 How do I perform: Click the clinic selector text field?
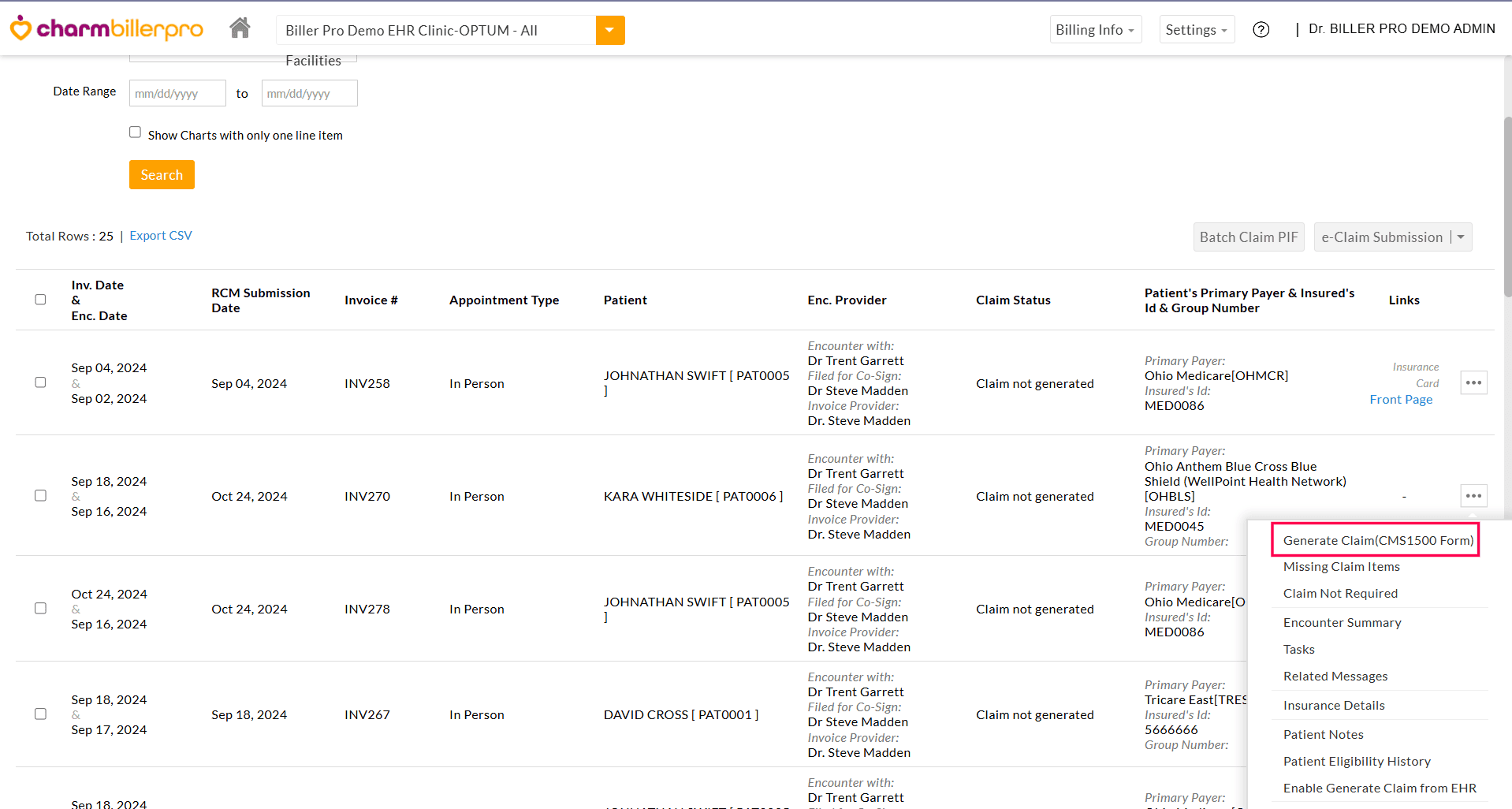pos(436,31)
